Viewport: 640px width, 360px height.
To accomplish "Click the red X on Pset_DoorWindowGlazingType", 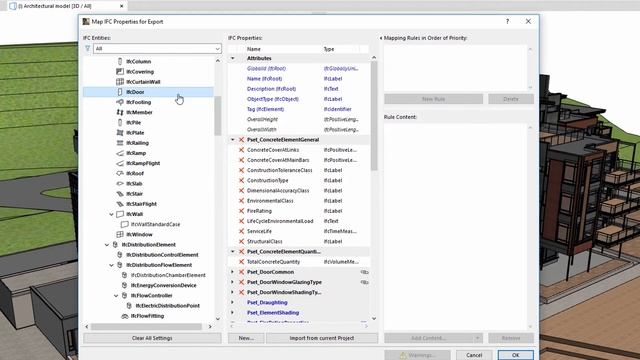I will 241,282.
